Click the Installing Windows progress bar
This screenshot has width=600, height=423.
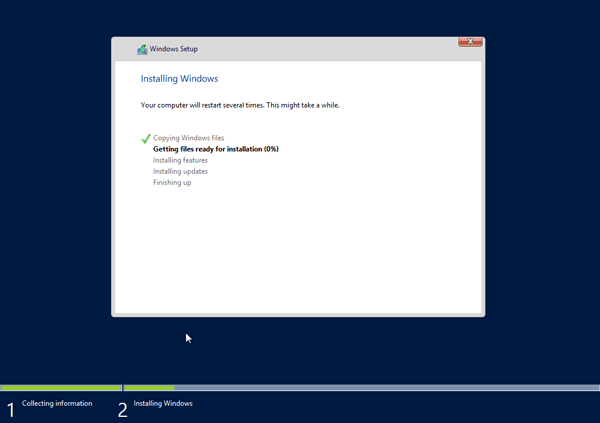click(x=362, y=388)
